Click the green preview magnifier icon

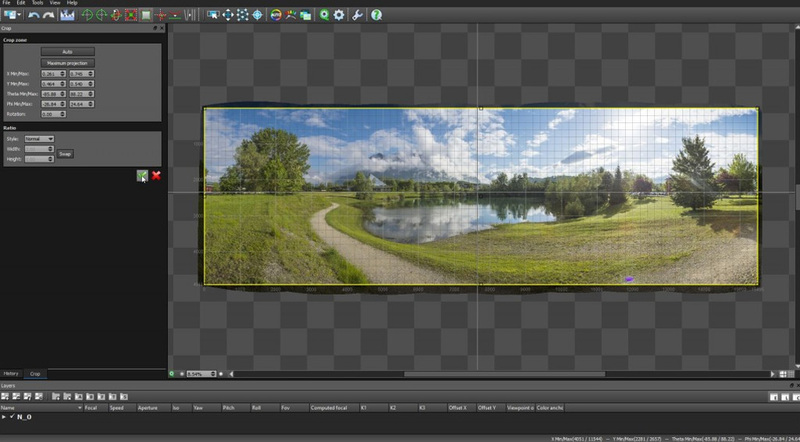click(x=324, y=15)
